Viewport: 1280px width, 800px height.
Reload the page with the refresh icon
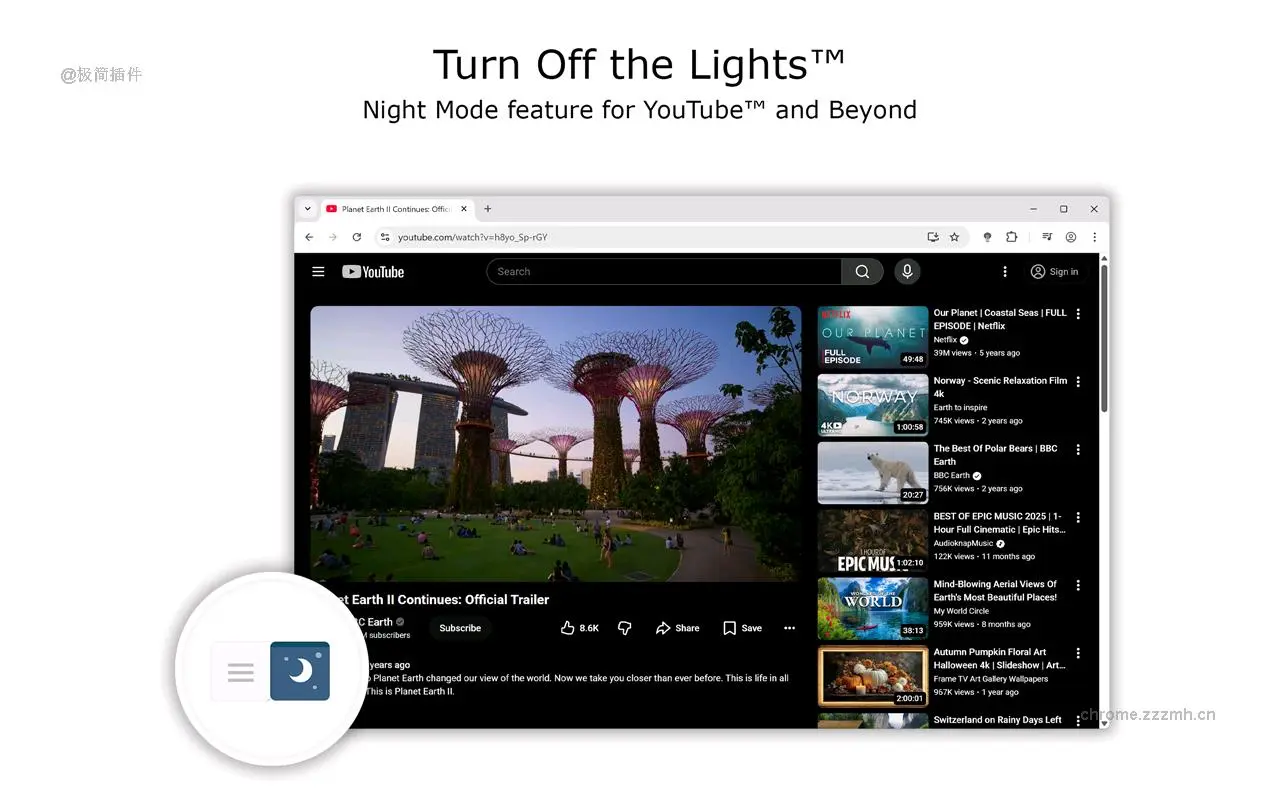click(x=357, y=237)
